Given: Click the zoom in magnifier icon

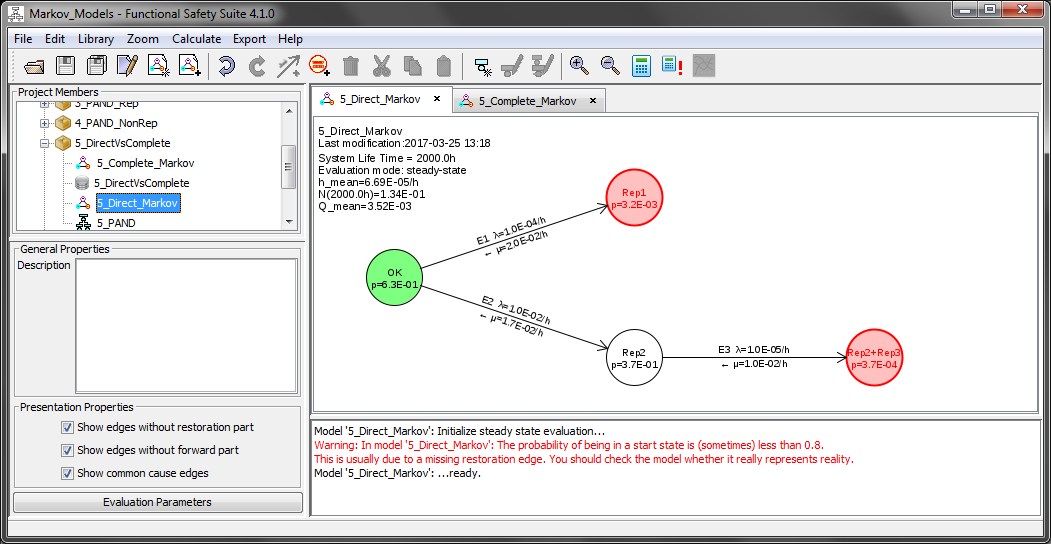Looking at the screenshot, I should tap(579, 66).
